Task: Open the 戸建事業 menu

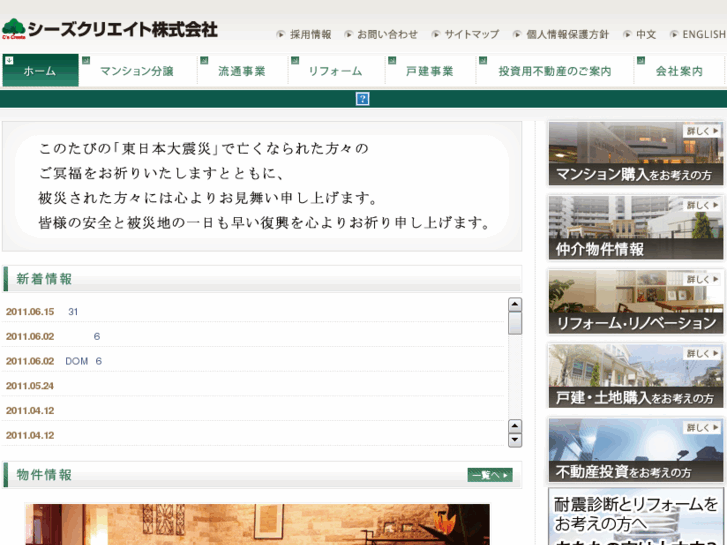Action: coord(431,71)
